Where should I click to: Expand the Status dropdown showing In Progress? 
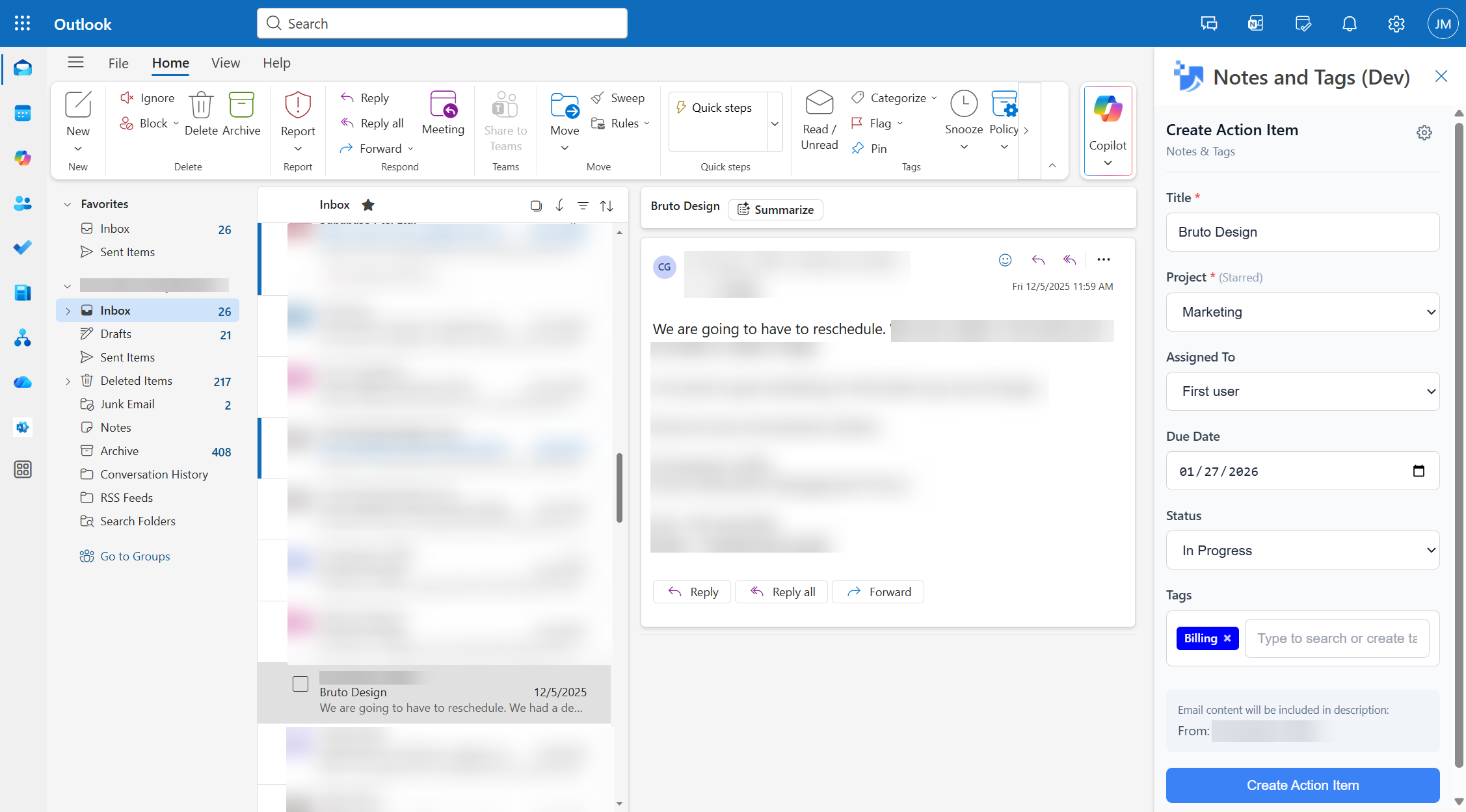pos(1302,550)
